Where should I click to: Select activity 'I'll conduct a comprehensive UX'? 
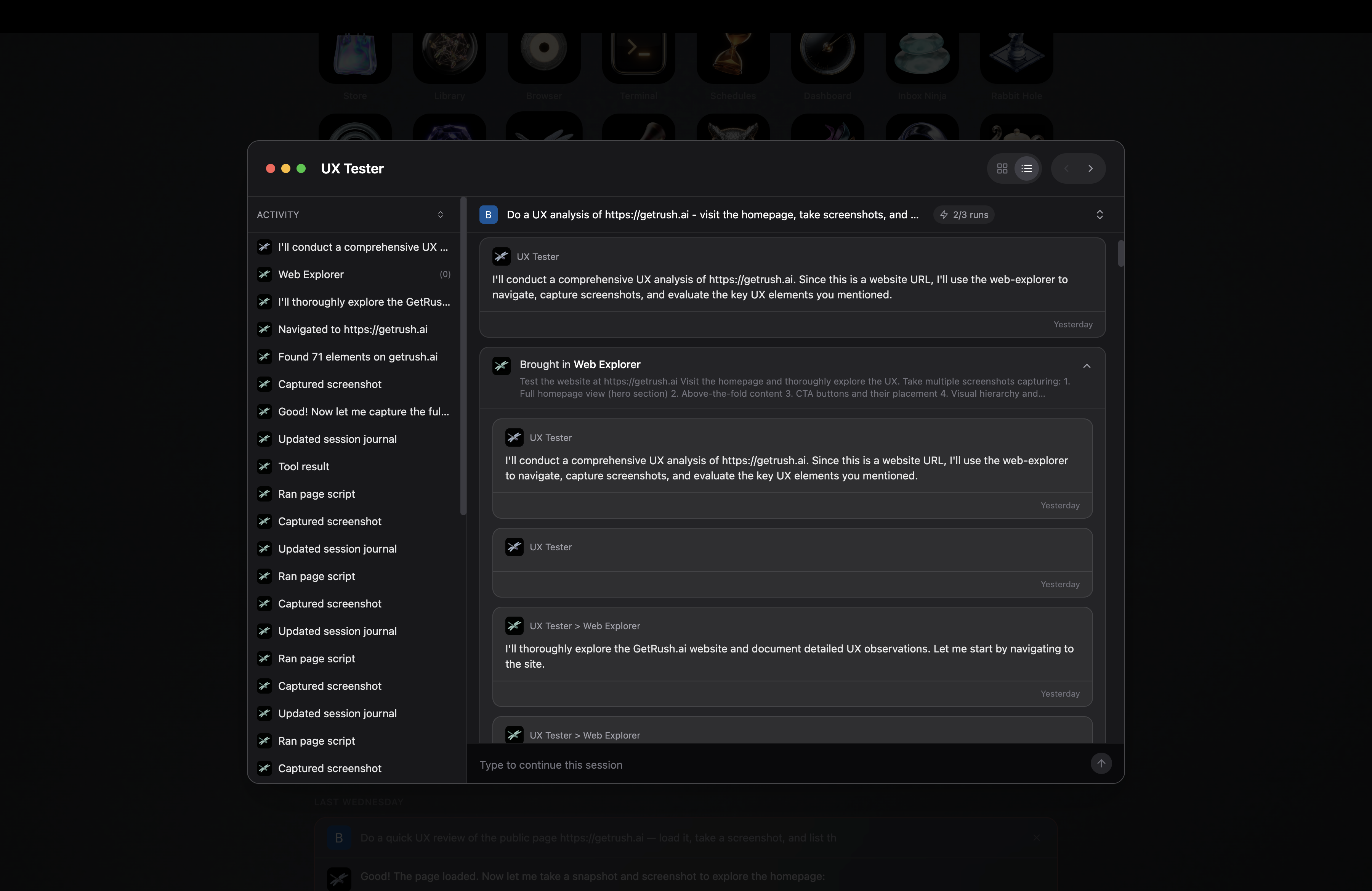tap(354, 247)
